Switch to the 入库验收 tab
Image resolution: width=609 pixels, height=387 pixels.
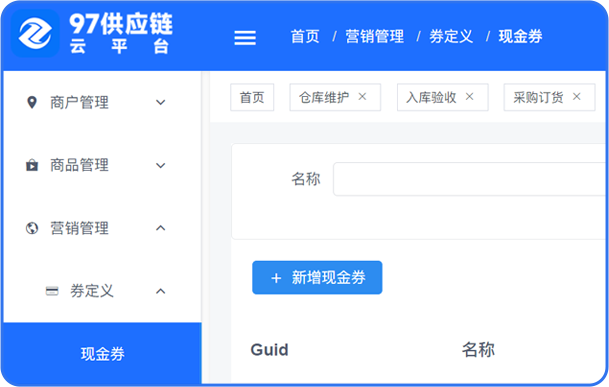[443, 97]
